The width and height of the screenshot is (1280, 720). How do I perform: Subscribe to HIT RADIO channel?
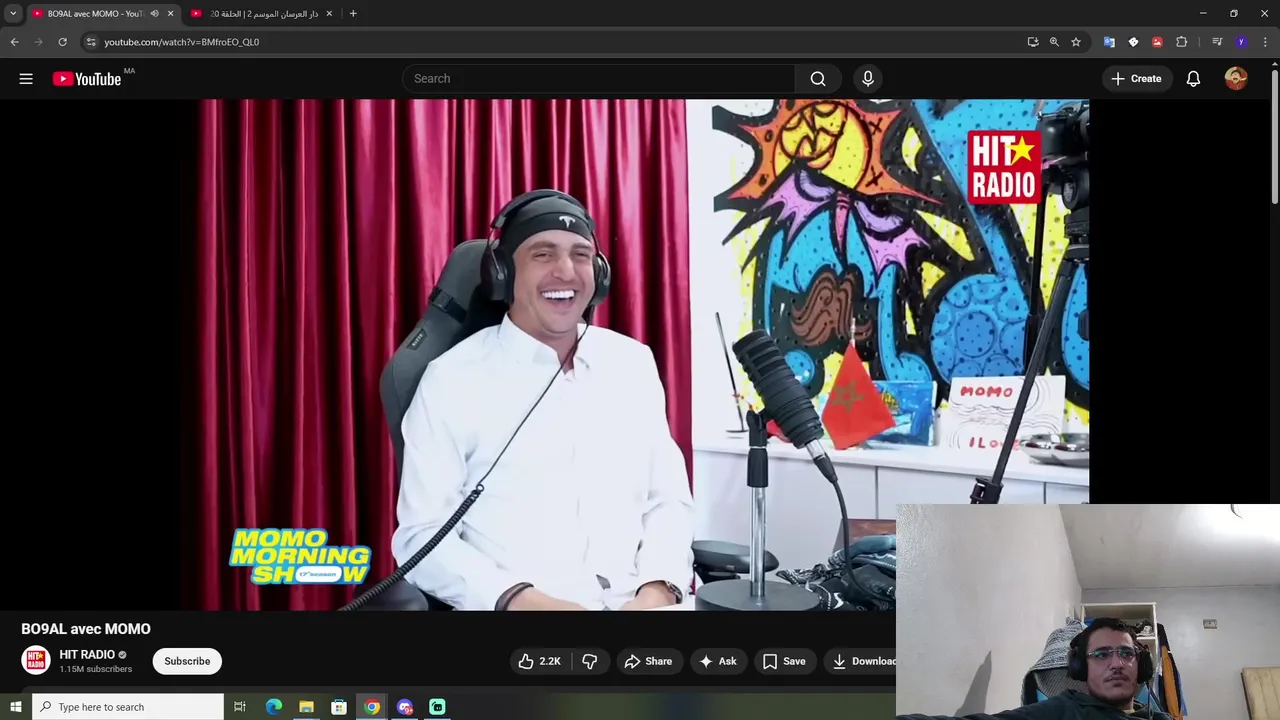coord(187,661)
